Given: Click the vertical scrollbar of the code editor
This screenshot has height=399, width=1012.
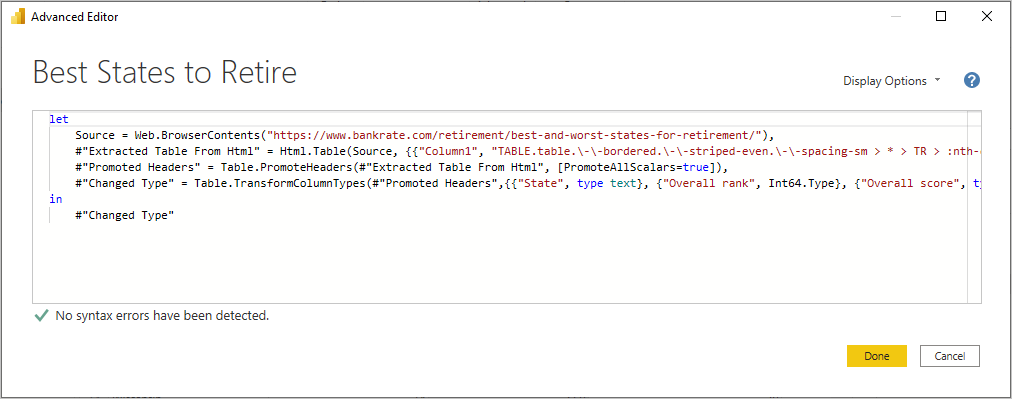Looking at the screenshot, I should point(974,207).
